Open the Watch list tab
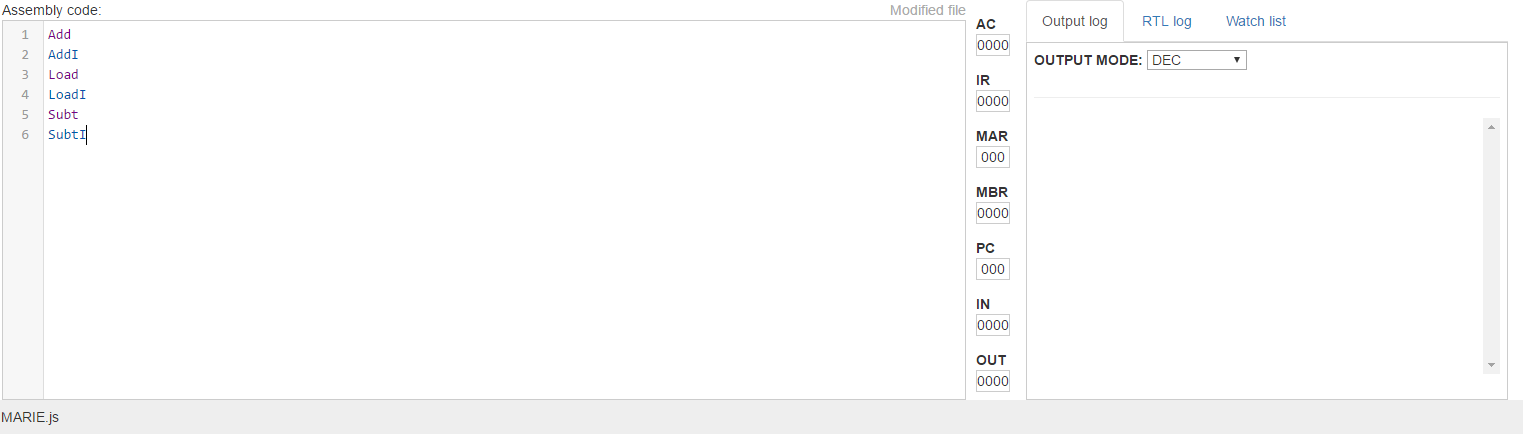The width and height of the screenshot is (1525, 447). coord(1255,21)
